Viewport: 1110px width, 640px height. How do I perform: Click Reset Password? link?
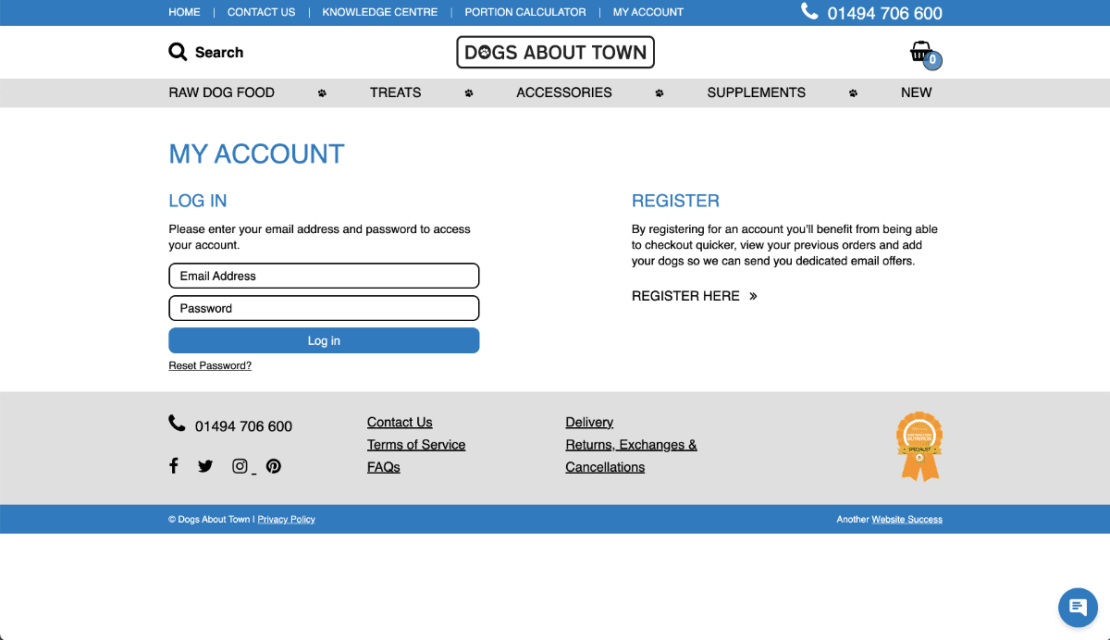click(210, 365)
